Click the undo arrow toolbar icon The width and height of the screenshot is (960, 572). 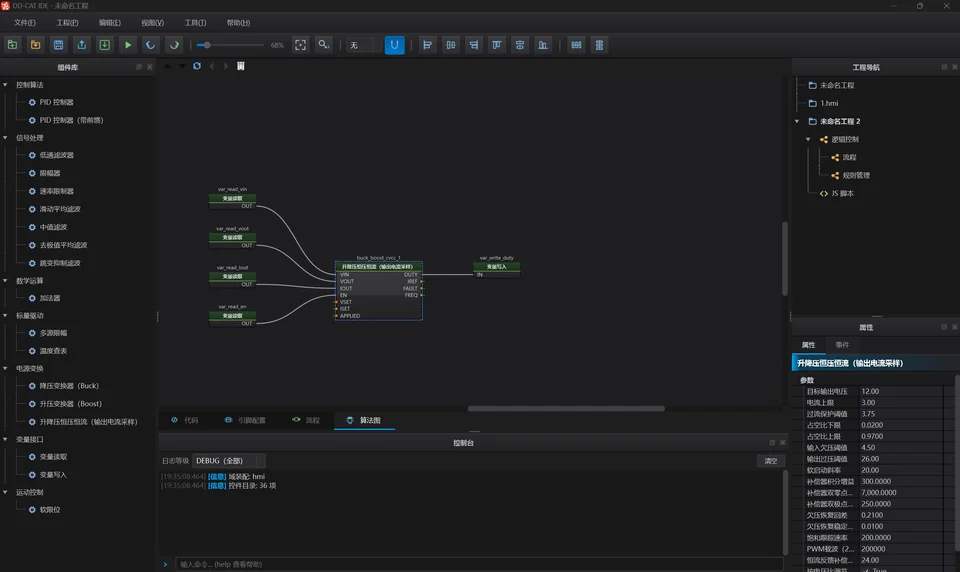pos(151,45)
